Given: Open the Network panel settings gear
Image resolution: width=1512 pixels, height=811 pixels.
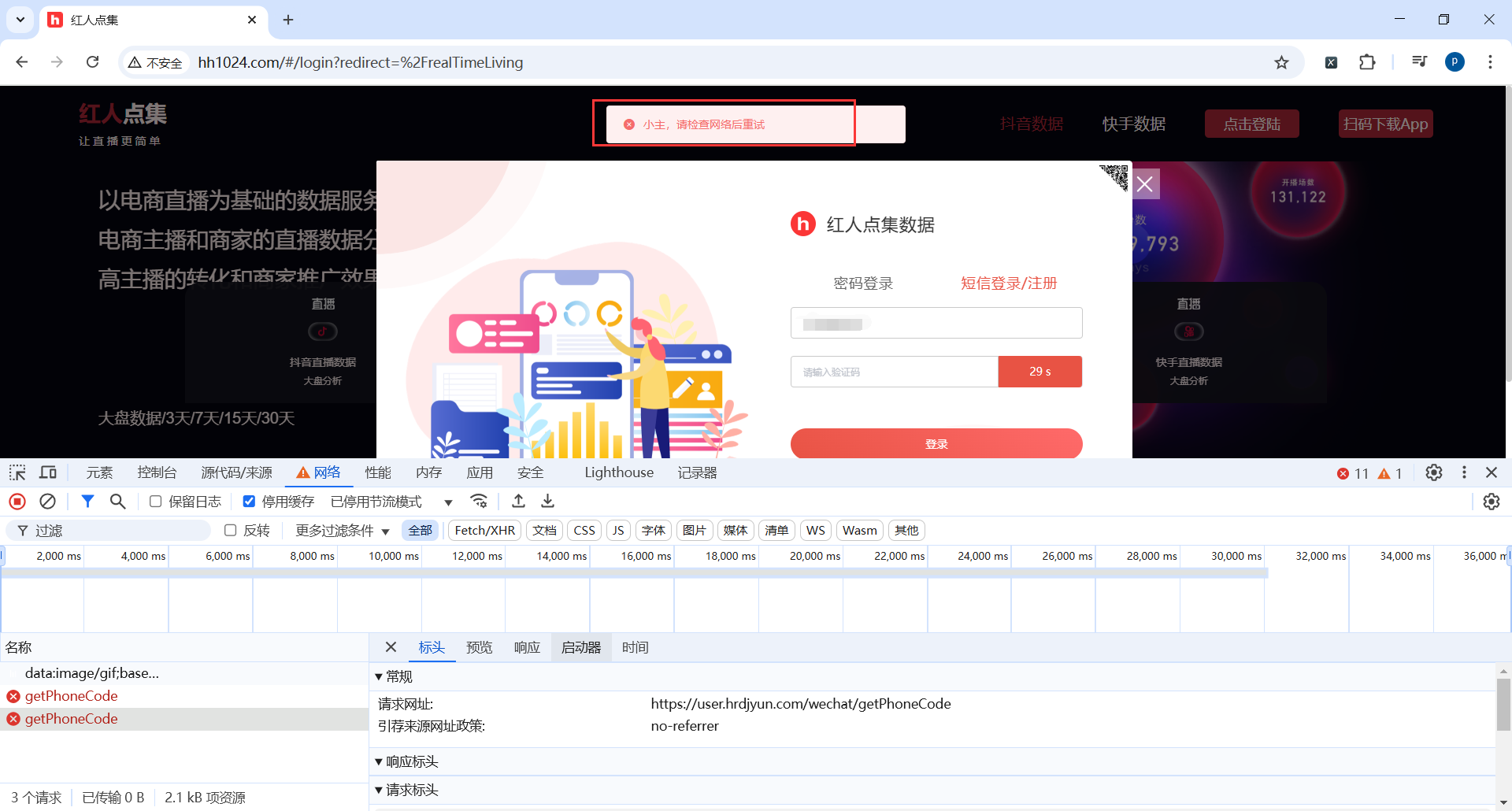Looking at the screenshot, I should pyautogui.click(x=1492, y=502).
